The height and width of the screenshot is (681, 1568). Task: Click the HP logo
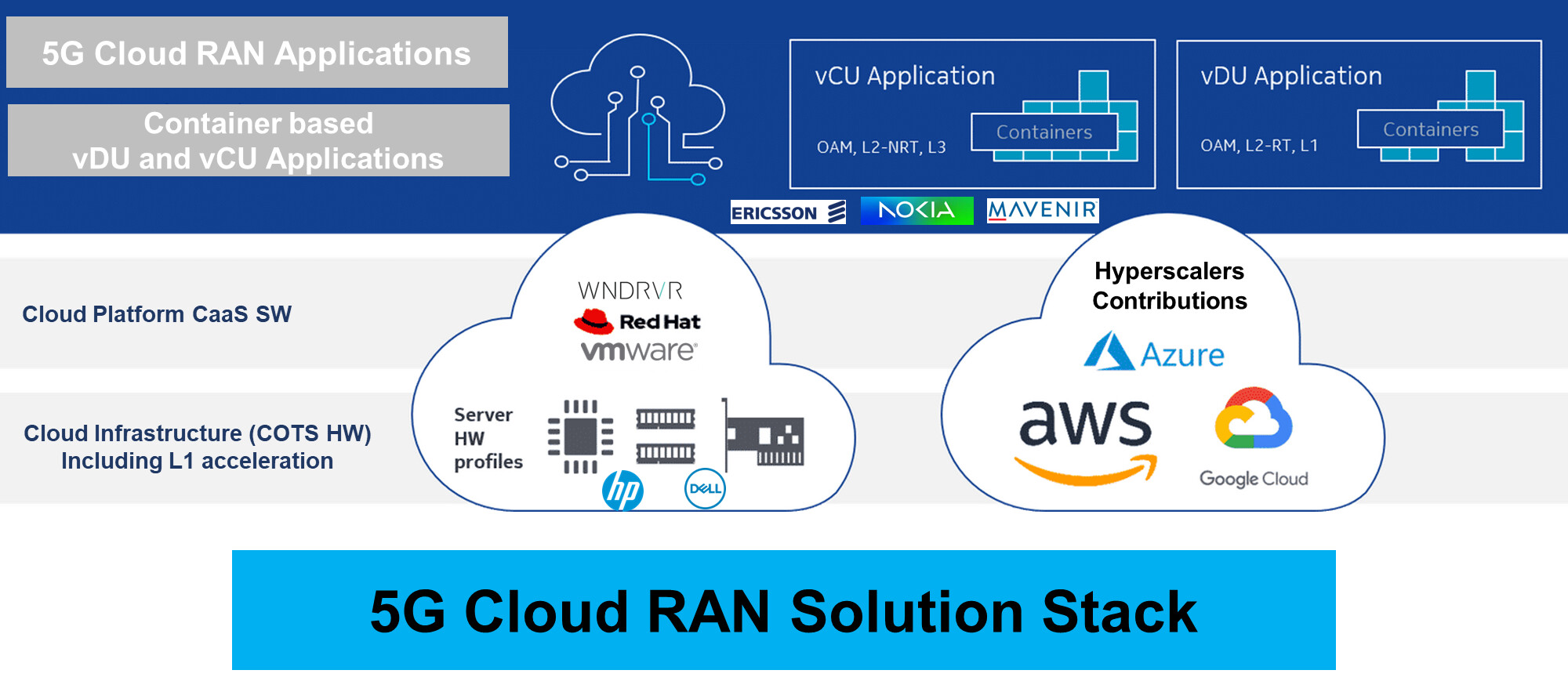(622, 491)
